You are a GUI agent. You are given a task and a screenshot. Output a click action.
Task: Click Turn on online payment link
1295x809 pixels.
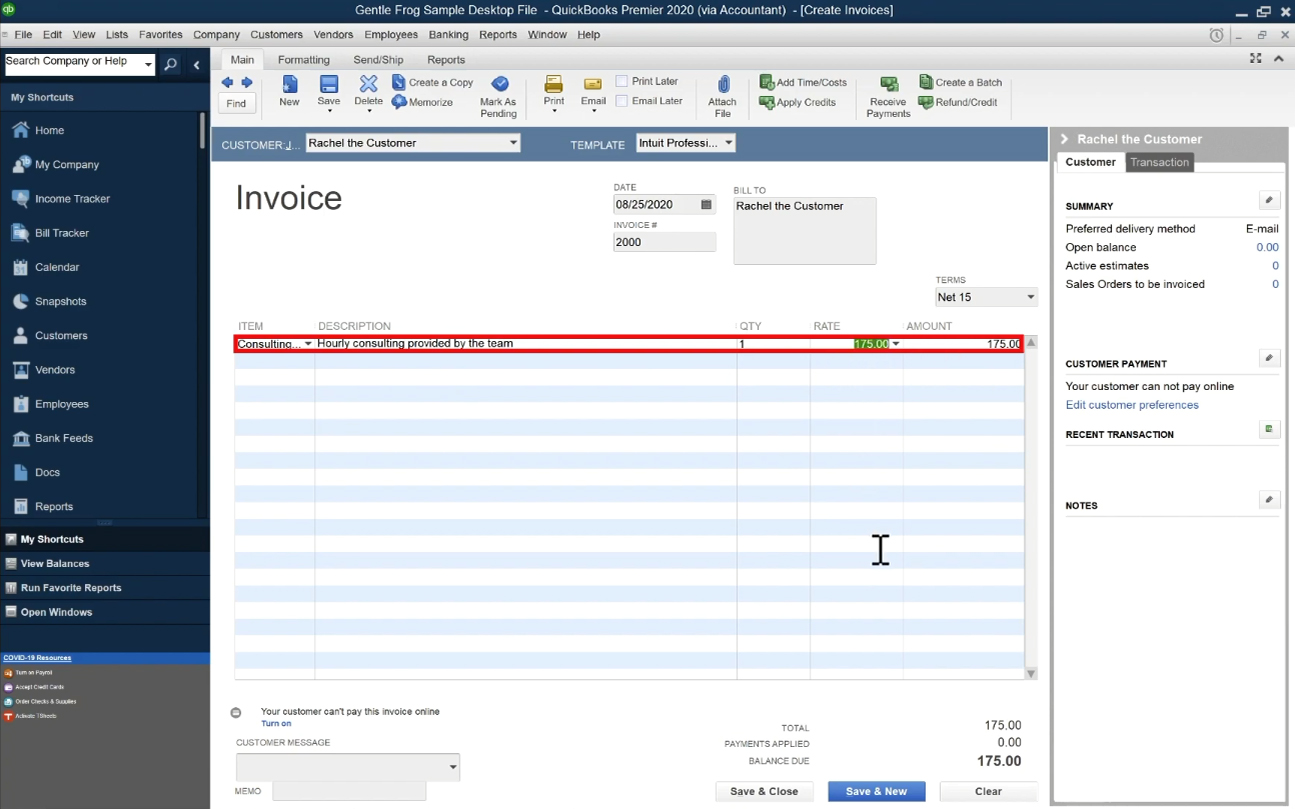click(x=276, y=724)
